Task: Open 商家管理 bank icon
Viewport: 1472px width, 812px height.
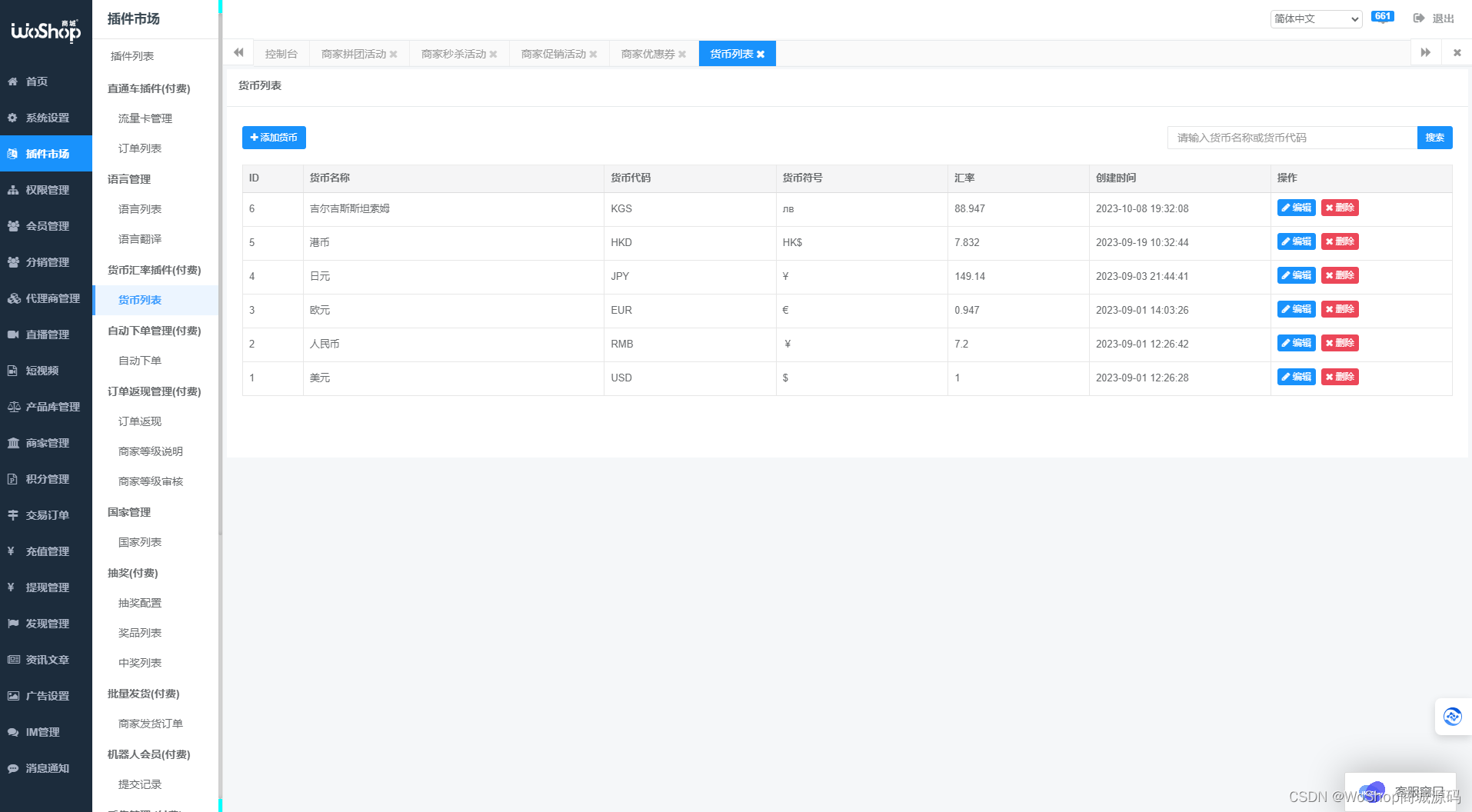Action: [x=13, y=443]
